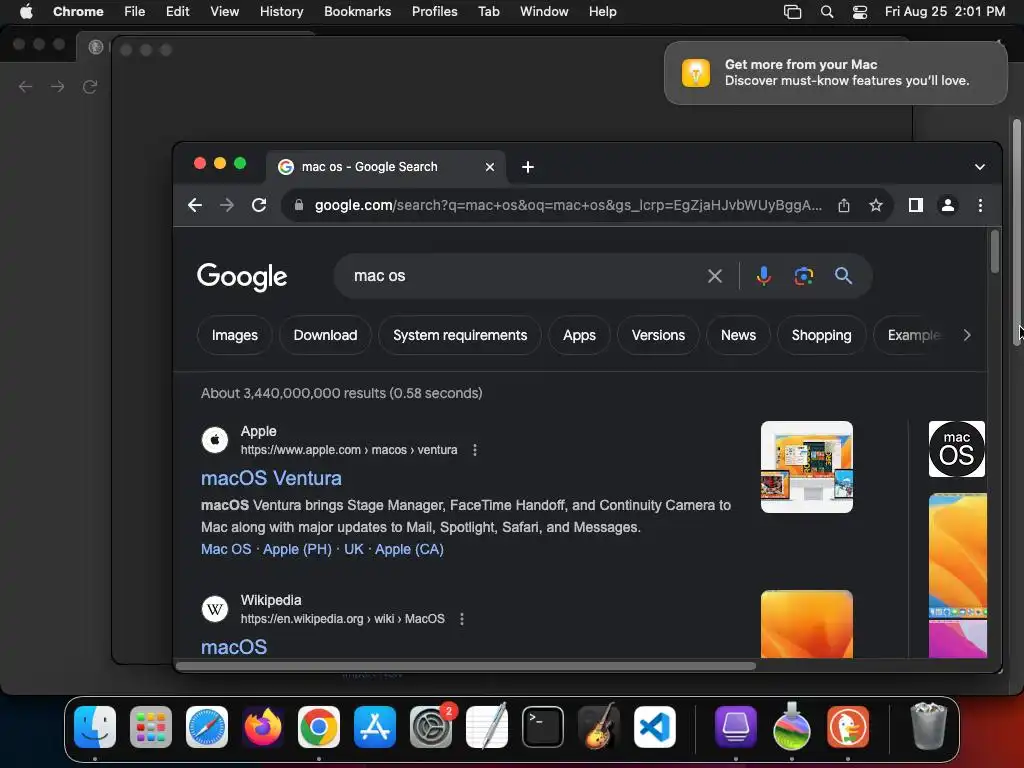1024x768 pixels.
Task: Open the macOS Ventura result link
Action: coord(271,478)
